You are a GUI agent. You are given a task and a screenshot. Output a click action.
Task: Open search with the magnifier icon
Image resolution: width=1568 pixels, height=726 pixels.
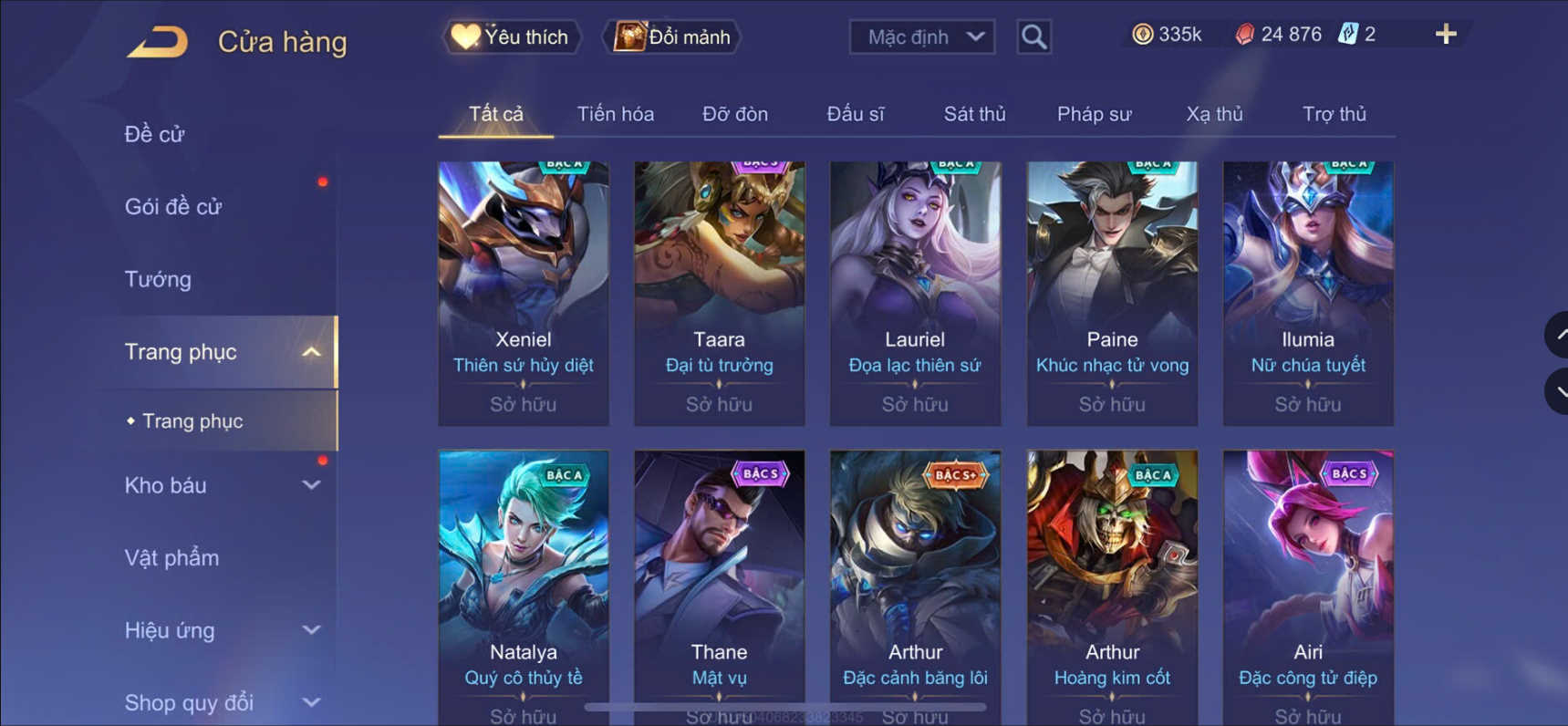(x=1033, y=36)
